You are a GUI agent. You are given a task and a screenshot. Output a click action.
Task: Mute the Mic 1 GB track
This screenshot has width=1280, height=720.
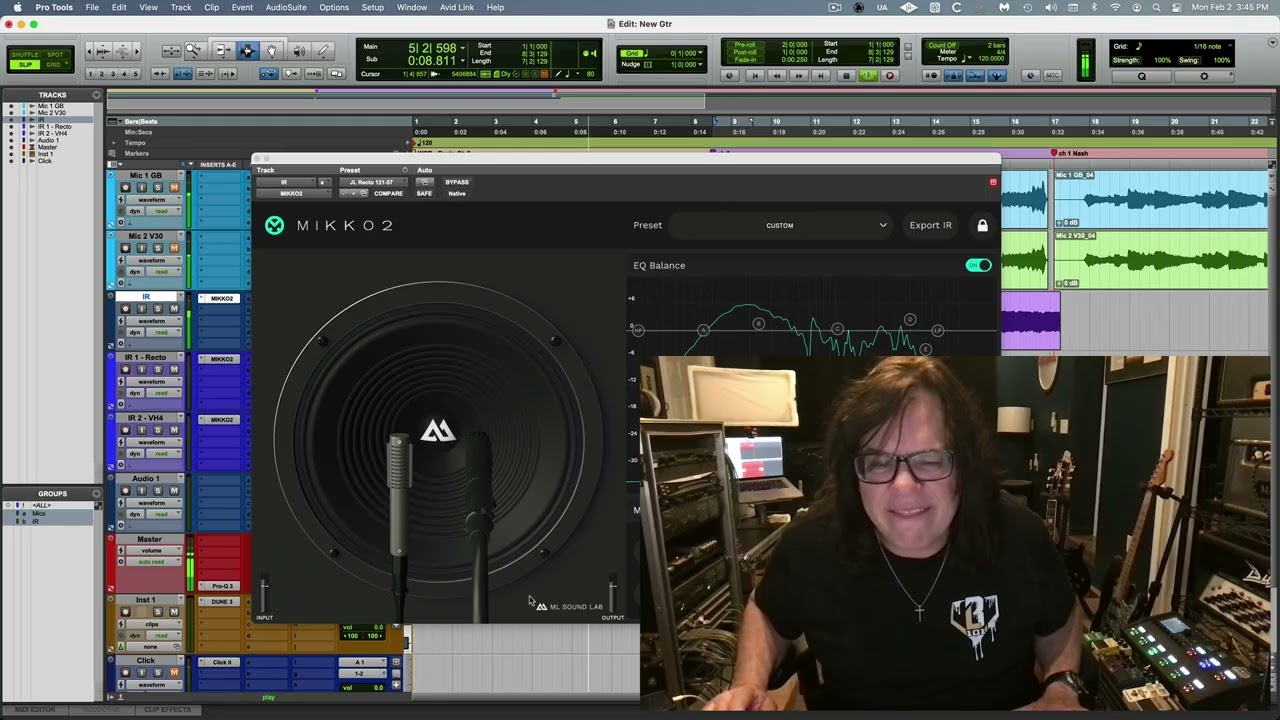coord(174,187)
